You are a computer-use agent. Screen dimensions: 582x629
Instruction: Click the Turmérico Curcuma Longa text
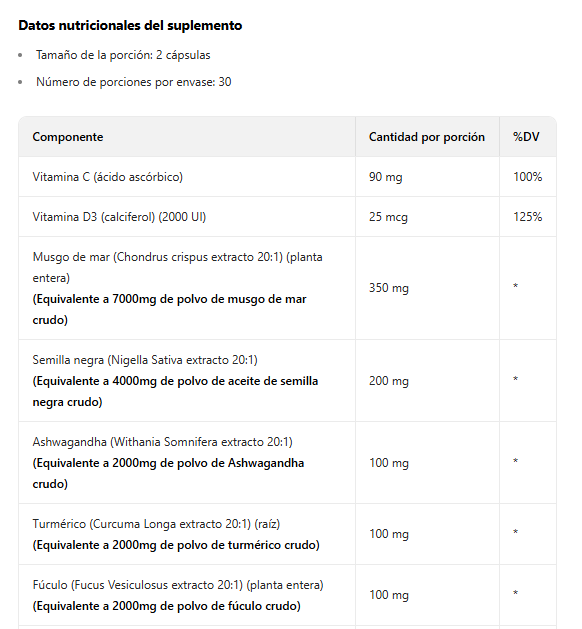pos(156,524)
